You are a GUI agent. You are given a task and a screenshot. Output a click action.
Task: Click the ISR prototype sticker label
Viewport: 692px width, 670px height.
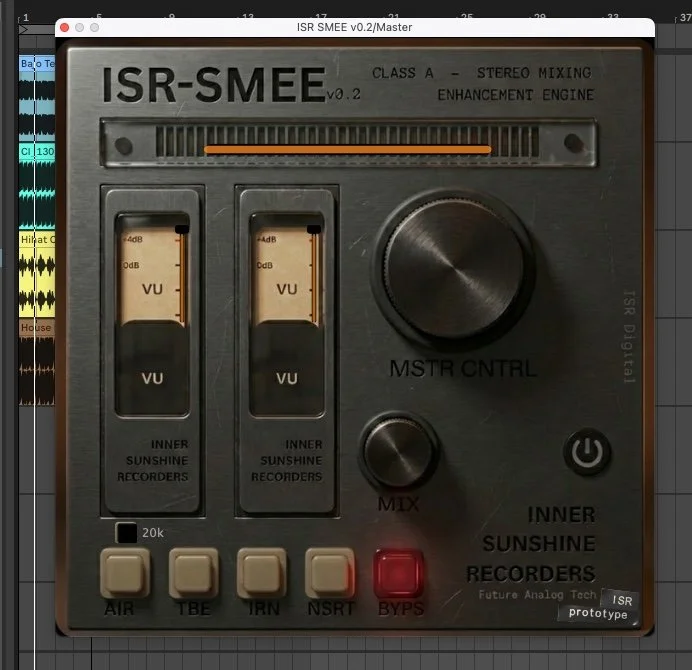click(598, 607)
